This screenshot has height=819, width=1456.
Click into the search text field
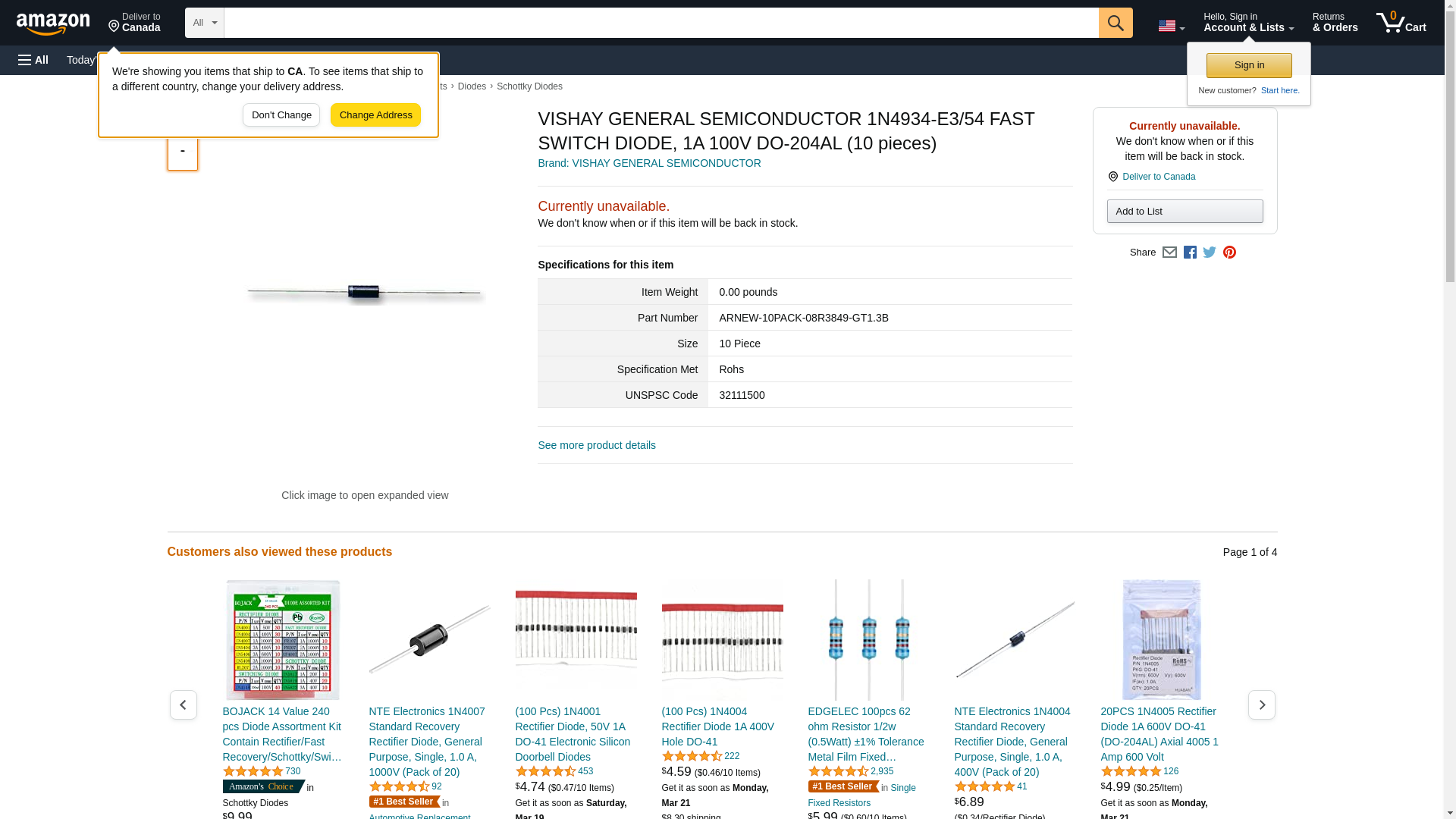pos(661,23)
